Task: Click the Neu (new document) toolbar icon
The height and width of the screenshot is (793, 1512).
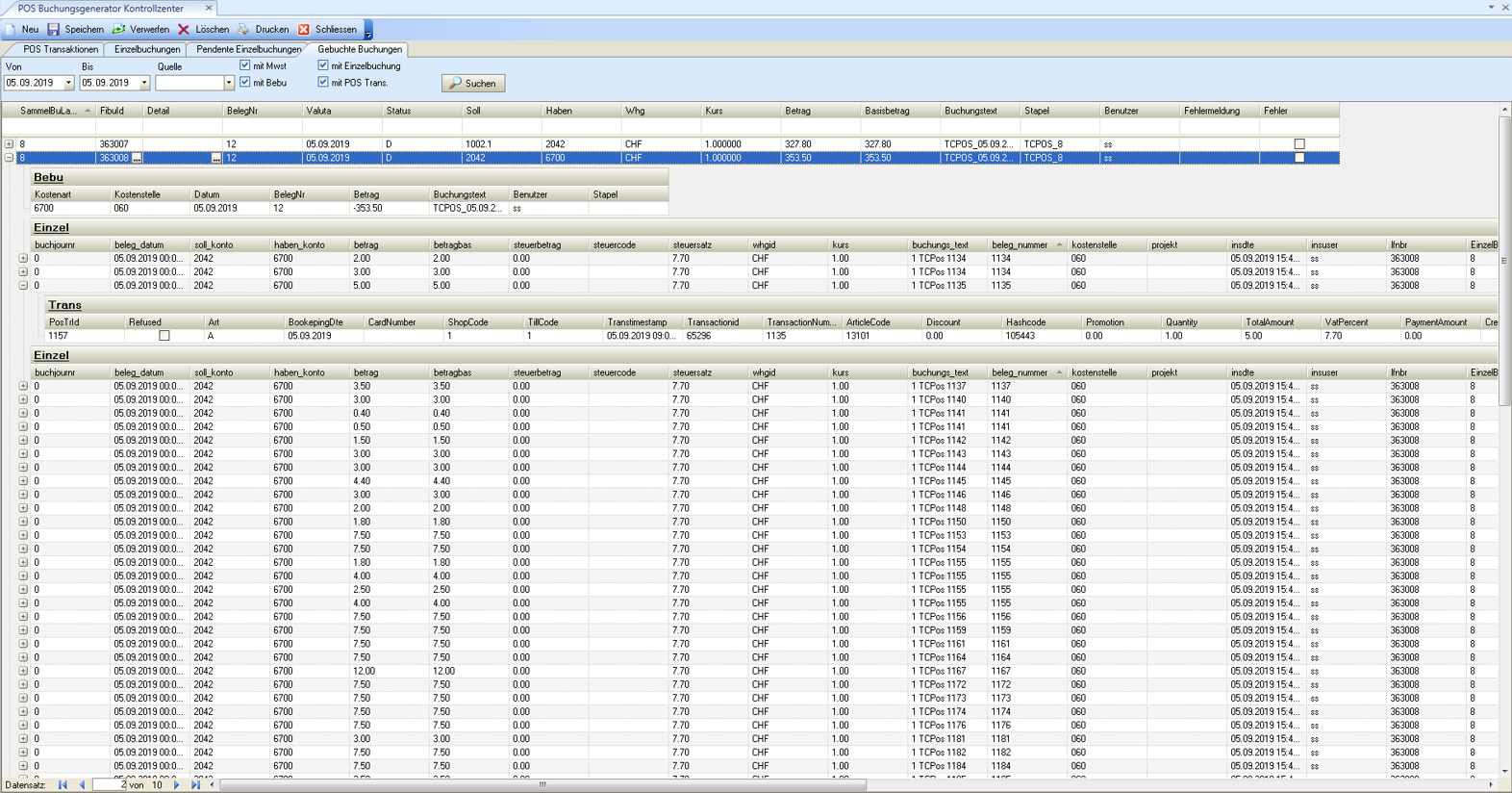Action: (12, 30)
